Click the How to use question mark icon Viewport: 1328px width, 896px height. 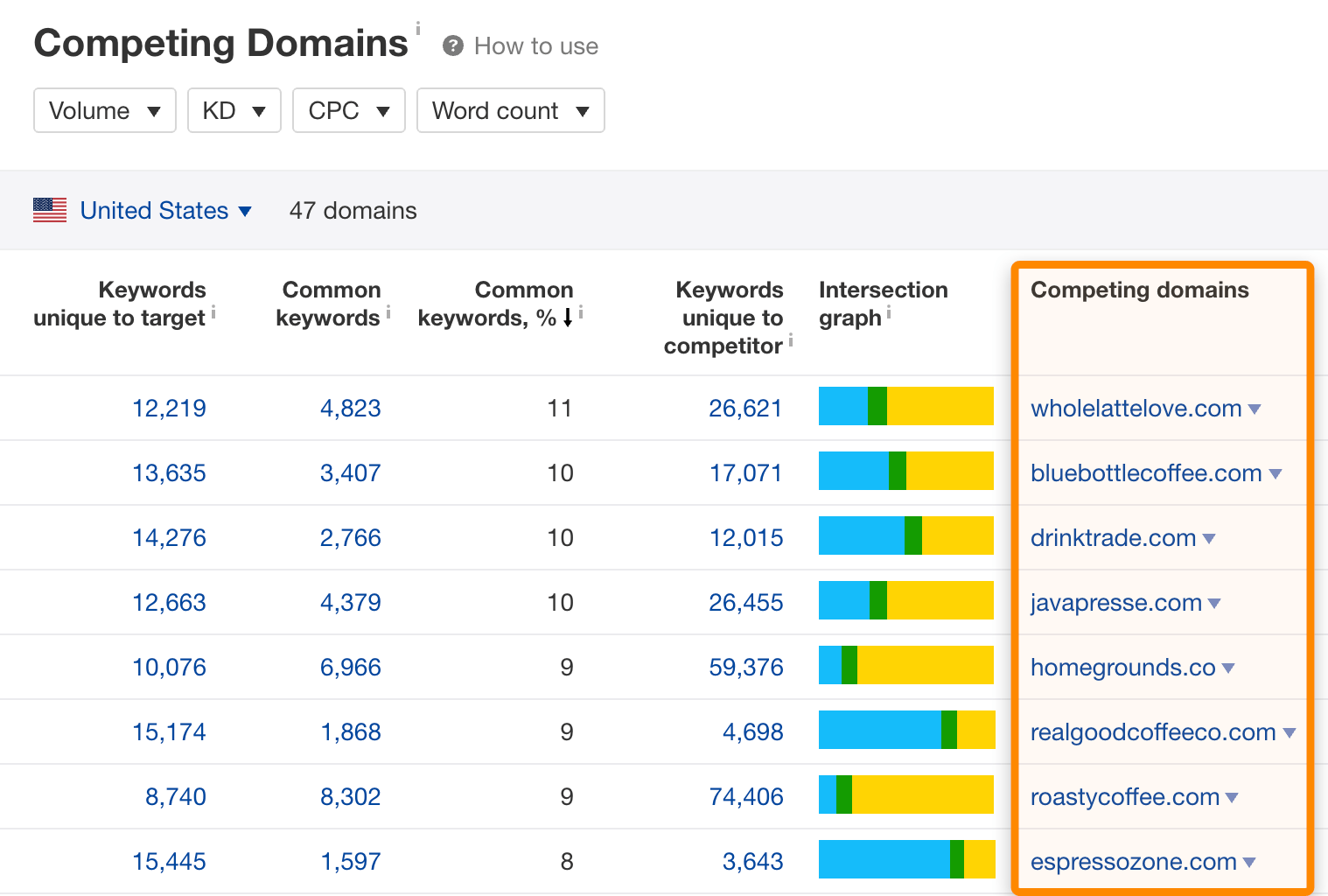(452, 45)
